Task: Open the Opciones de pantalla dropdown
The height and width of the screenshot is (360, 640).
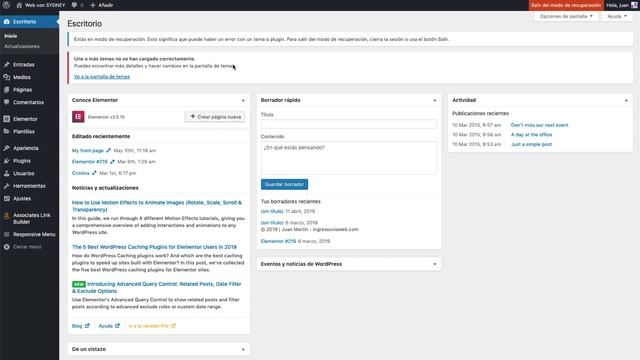Action: point(566,16)
